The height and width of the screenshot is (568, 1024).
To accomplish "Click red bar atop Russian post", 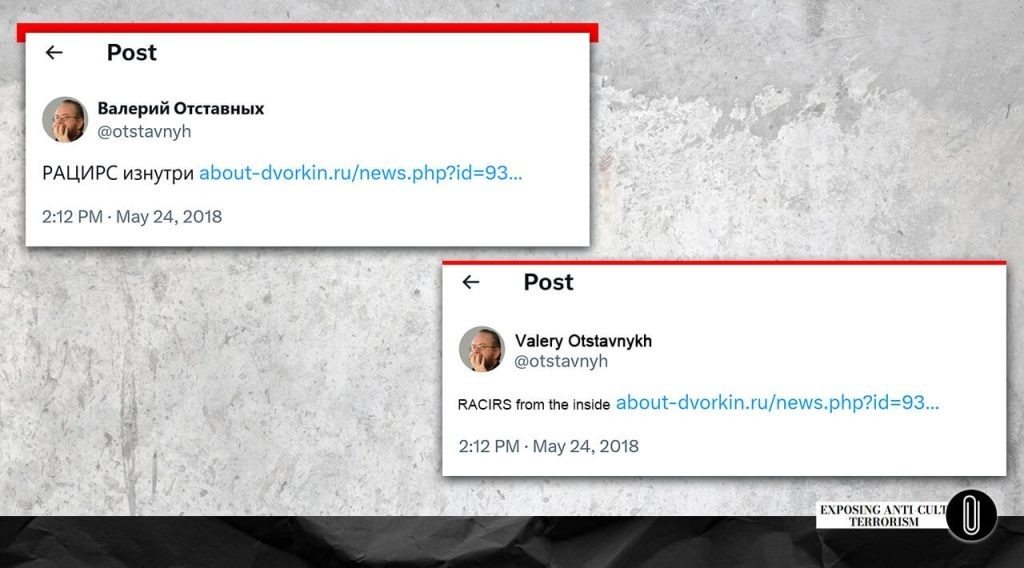I will (x=308, y=31).
